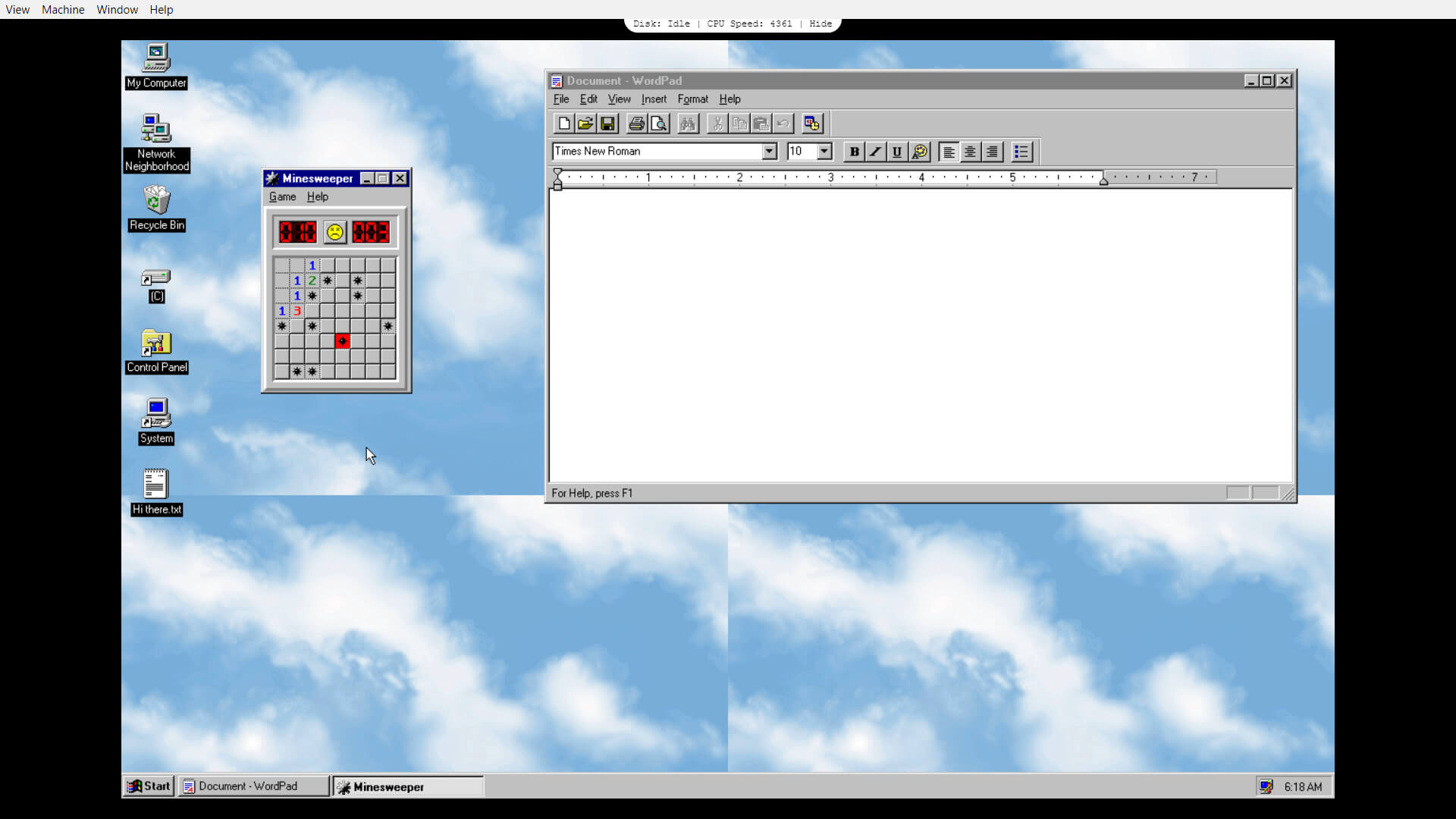Open WordPad Help menu

(x=730, y=99)
